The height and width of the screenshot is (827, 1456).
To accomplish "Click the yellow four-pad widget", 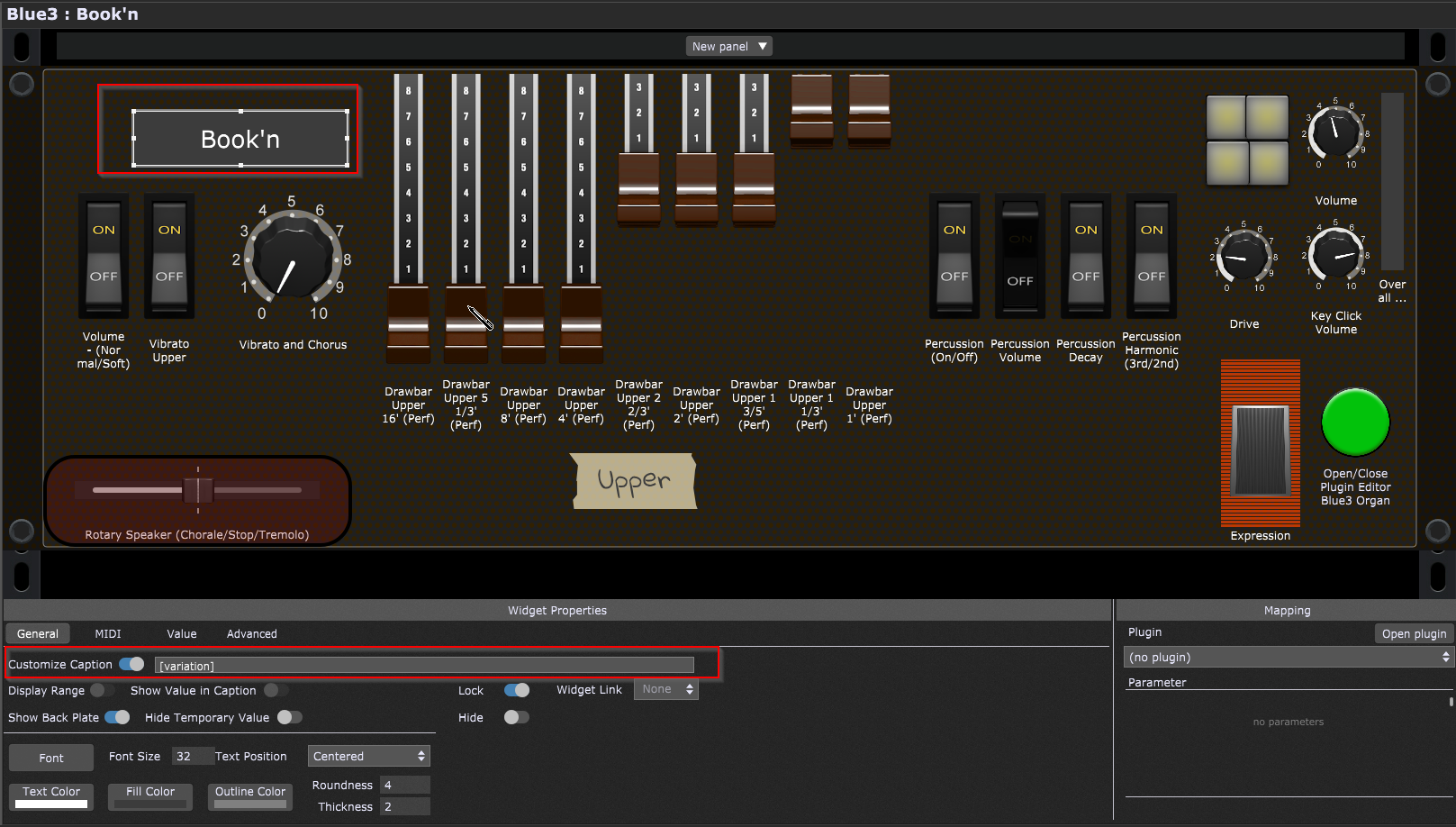I will point(1247,140).
